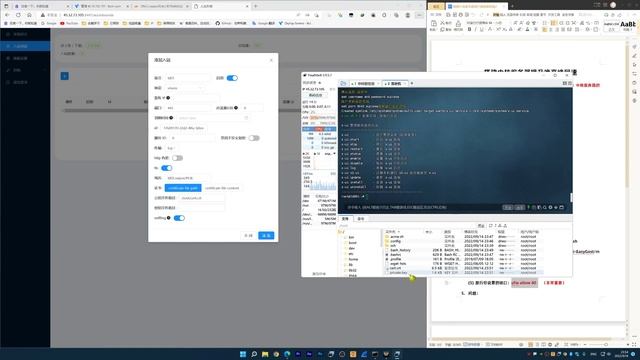Screen dimensions: 640x360
Task: Click the port input field in dialog
Action: point(188,108)
